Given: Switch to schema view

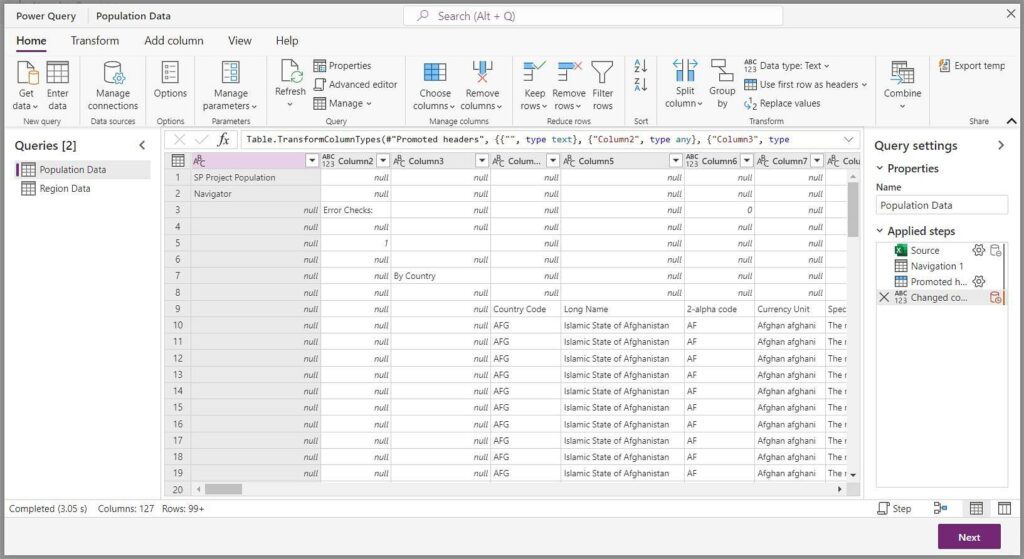Looking at the screenshot, I should tap(1004, 509).
